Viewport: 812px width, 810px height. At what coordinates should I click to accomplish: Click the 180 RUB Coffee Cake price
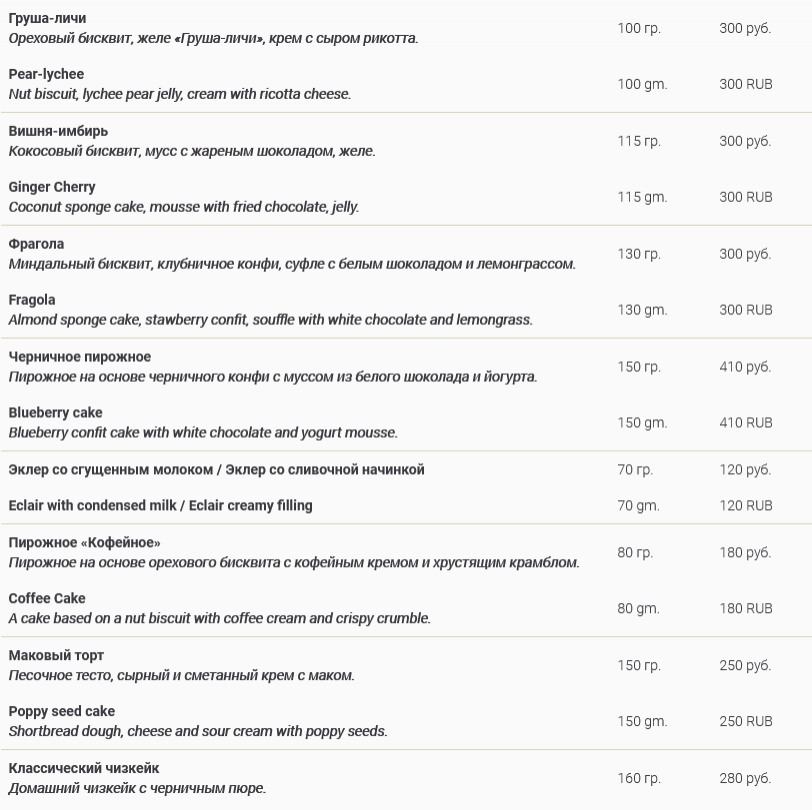click(745, 608)
